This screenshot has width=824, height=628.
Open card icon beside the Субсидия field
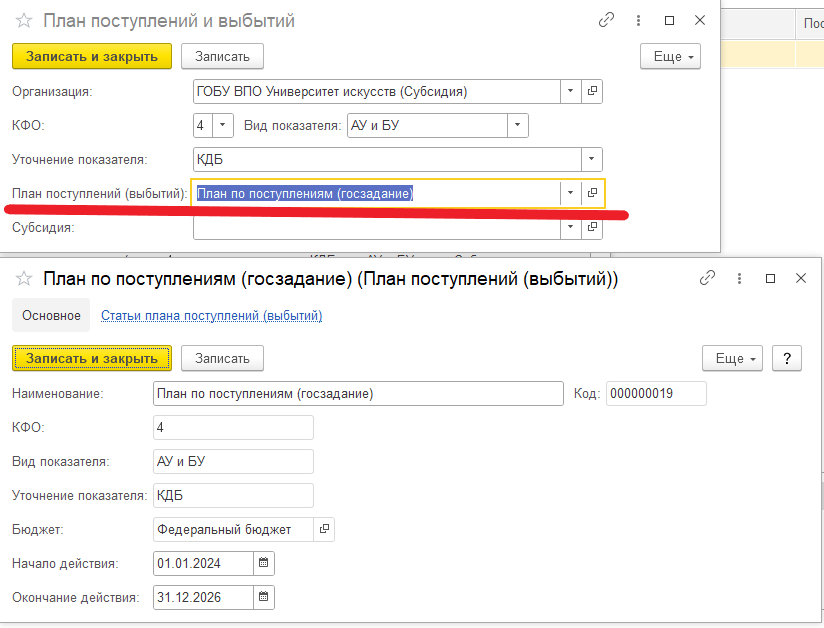(592, 227)
